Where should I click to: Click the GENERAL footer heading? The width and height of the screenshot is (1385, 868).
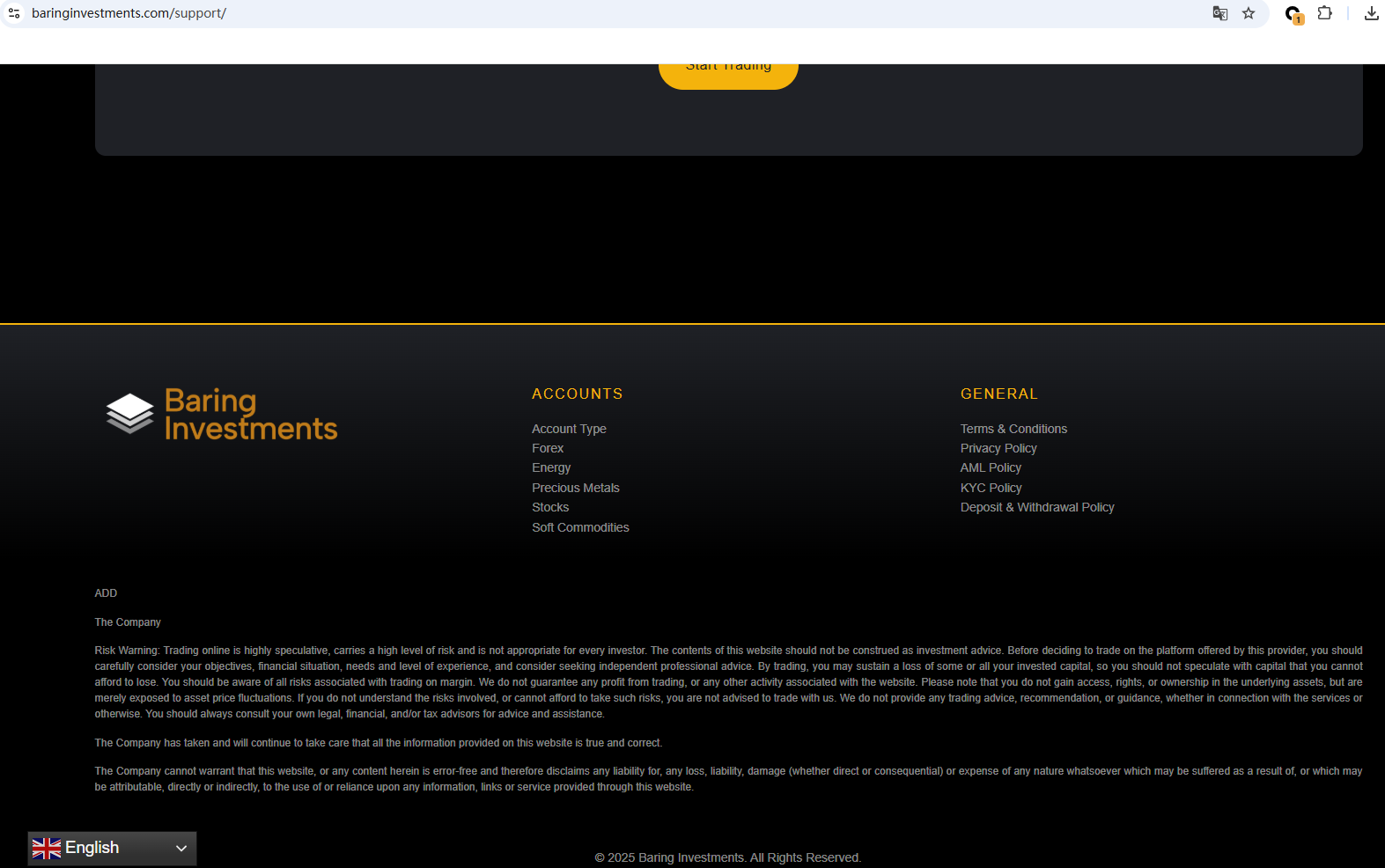[x=999, y=394]
